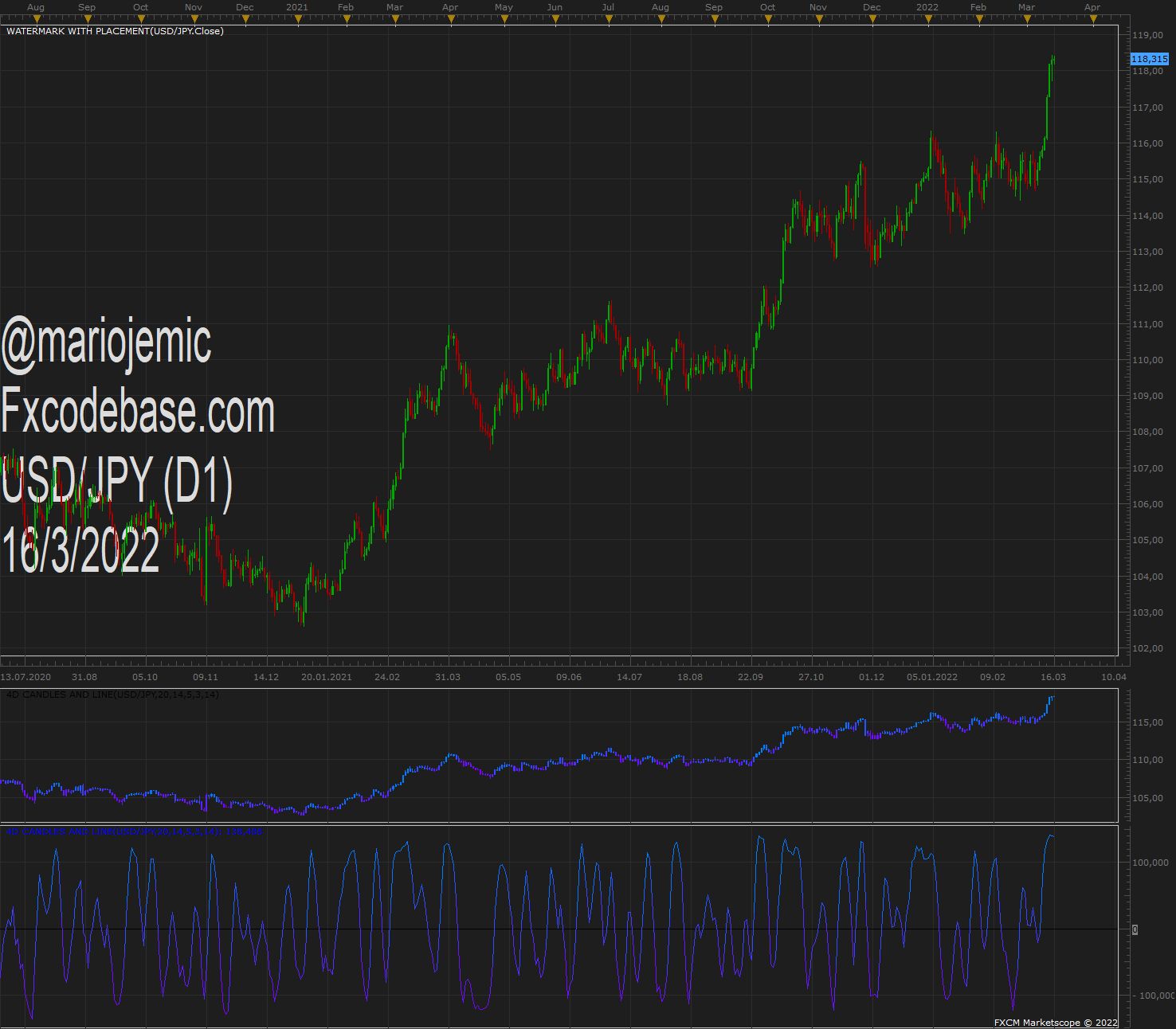Click the 31.03 date label

448,677
